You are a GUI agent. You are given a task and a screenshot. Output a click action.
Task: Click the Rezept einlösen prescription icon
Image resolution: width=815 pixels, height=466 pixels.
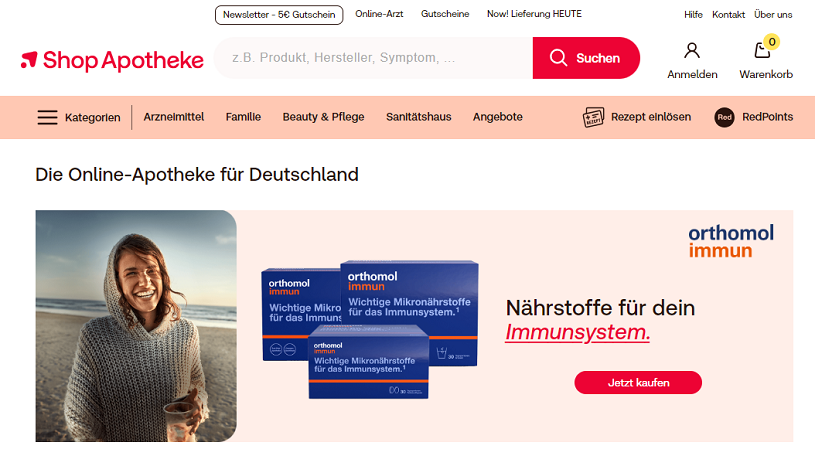tap(593, 117)
